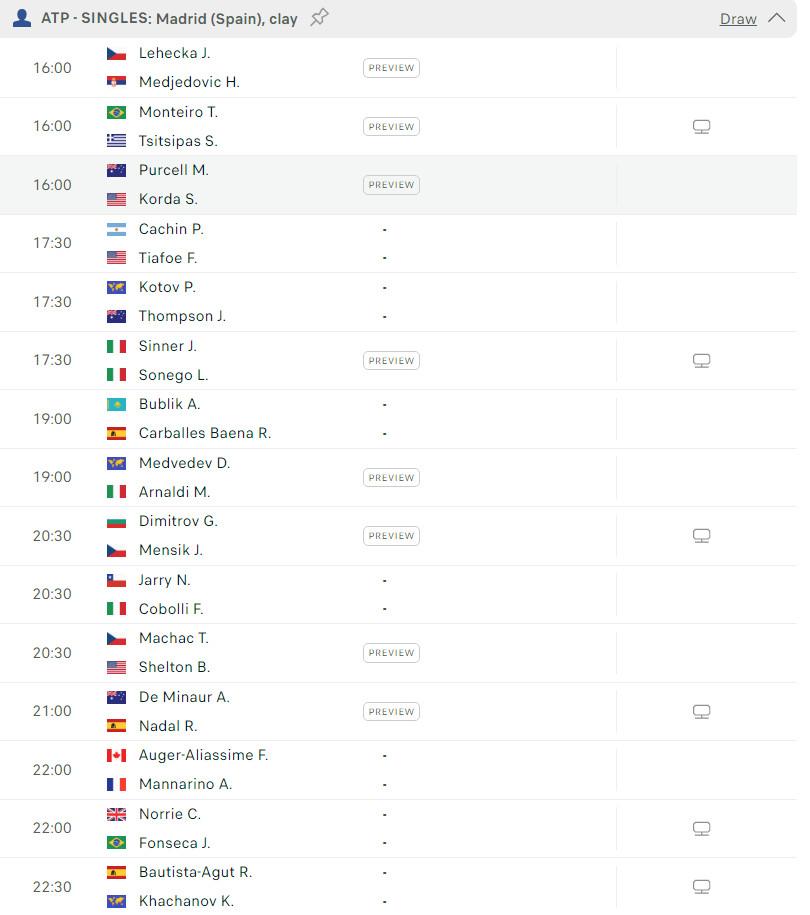
Task: Open the tournament Draw link
Action: click(x=738, y=19)
